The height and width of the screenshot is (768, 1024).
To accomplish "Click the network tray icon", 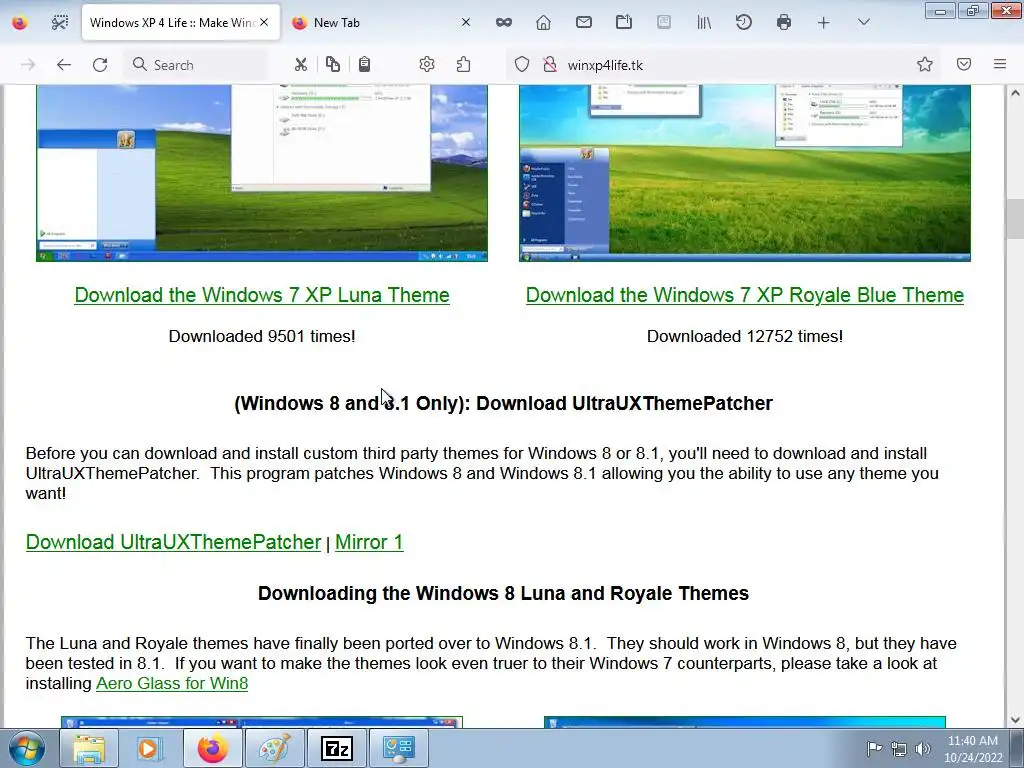I will tap(899, 748).
